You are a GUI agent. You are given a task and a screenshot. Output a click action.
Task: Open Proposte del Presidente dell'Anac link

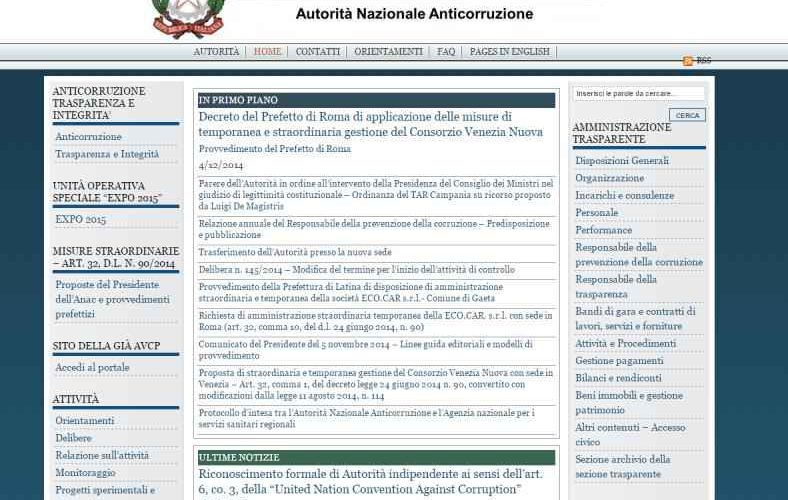point(112,299)
